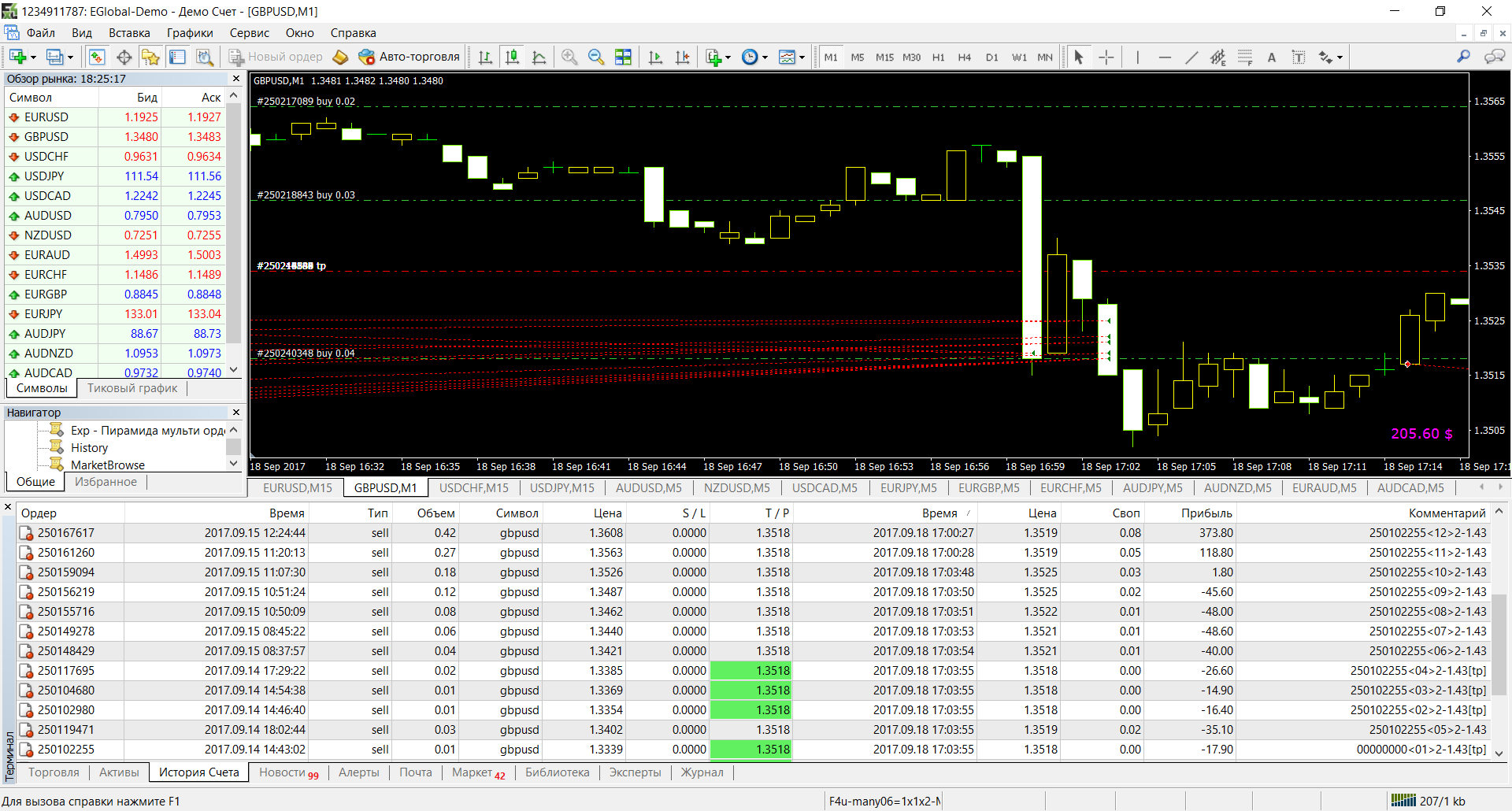The height and width of the screenshot is (811, 1512).
Task: Toggle chart shift from right border
Action: (x=683, y=57)
